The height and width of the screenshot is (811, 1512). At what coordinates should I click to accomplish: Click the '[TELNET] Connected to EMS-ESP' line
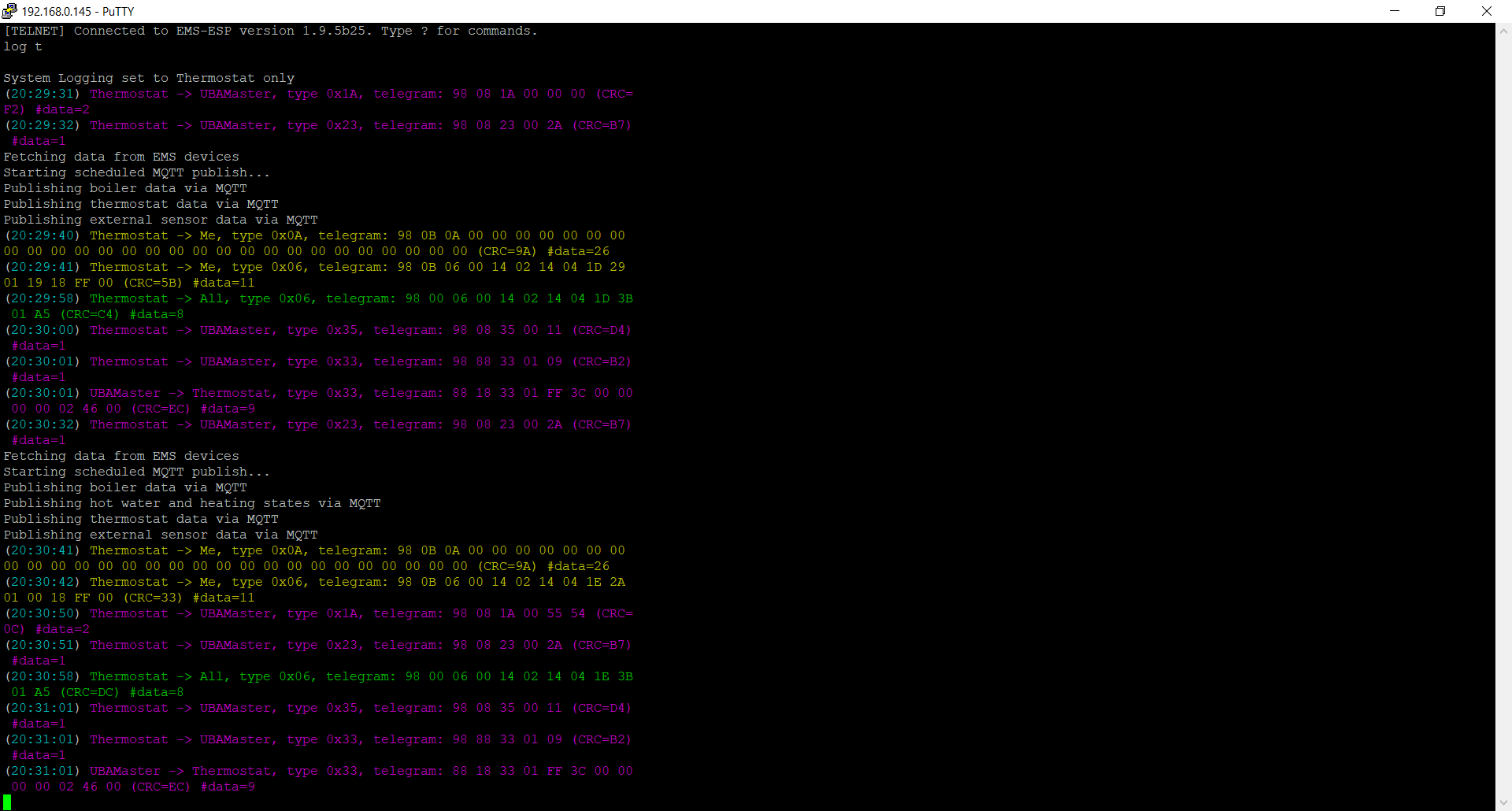click(270, 31)
